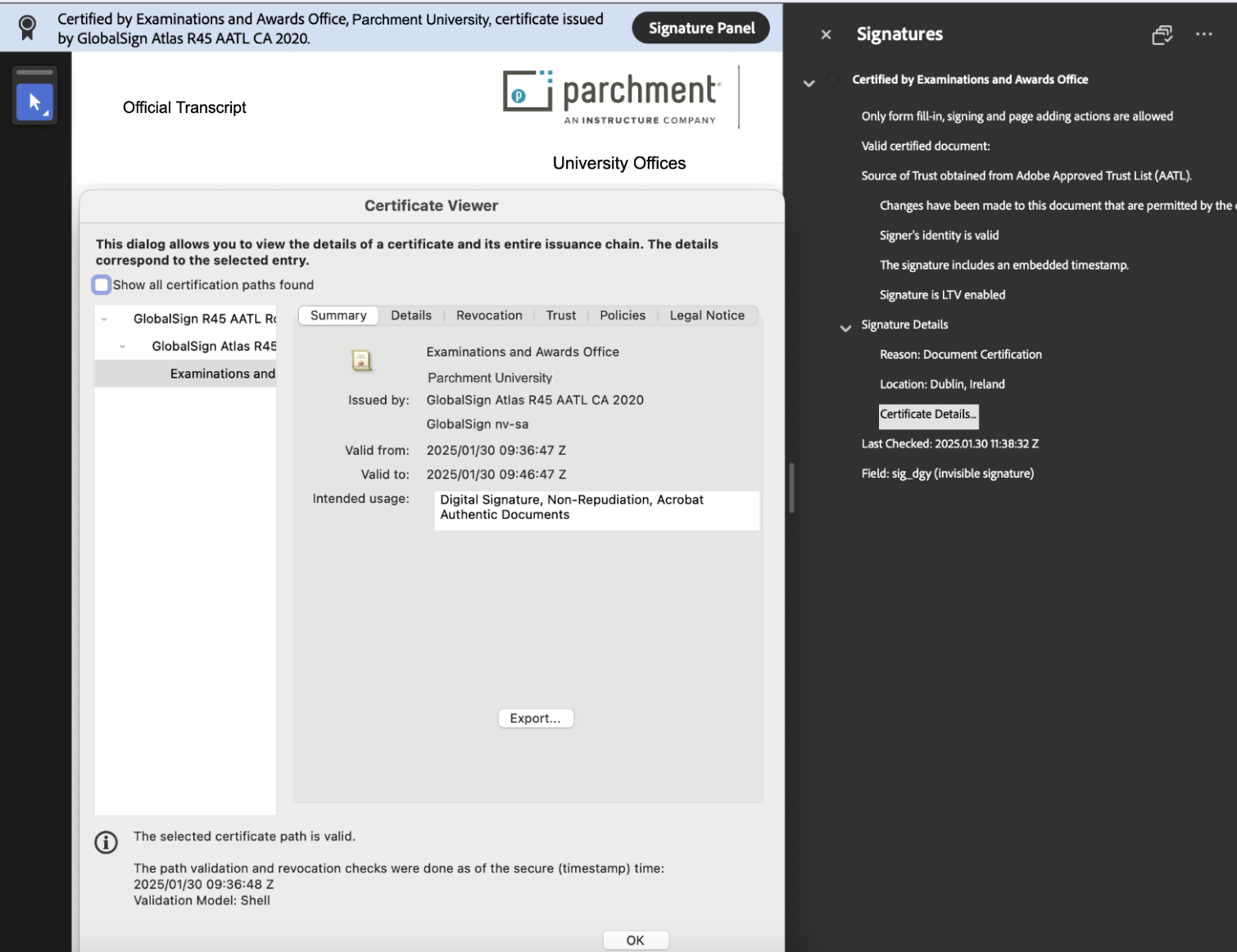Enable Show all certification paths found
This screenshot has height=952, width=1237.
tap(101, 284)
